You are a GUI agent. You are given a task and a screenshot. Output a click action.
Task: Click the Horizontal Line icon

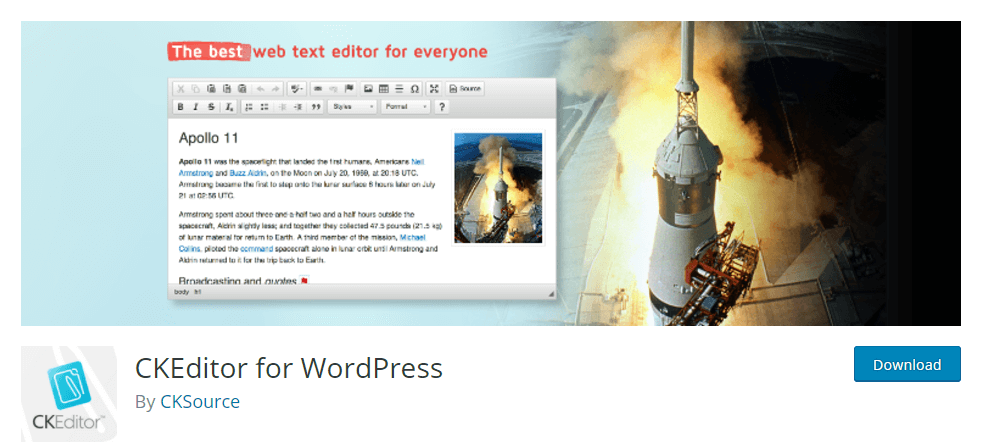coord(399,89)
